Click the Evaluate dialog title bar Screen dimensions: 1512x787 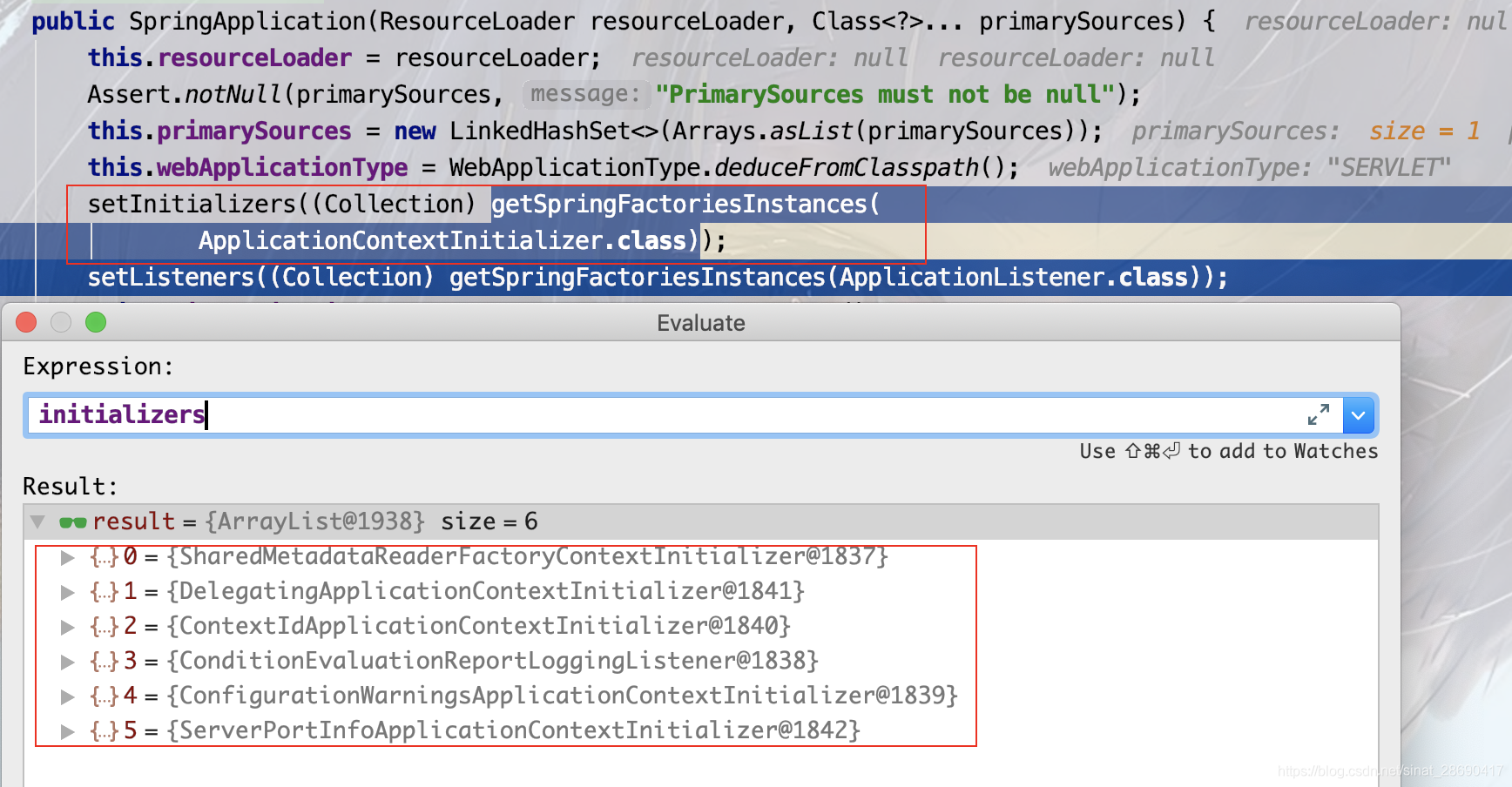click(x=701, y=322)
